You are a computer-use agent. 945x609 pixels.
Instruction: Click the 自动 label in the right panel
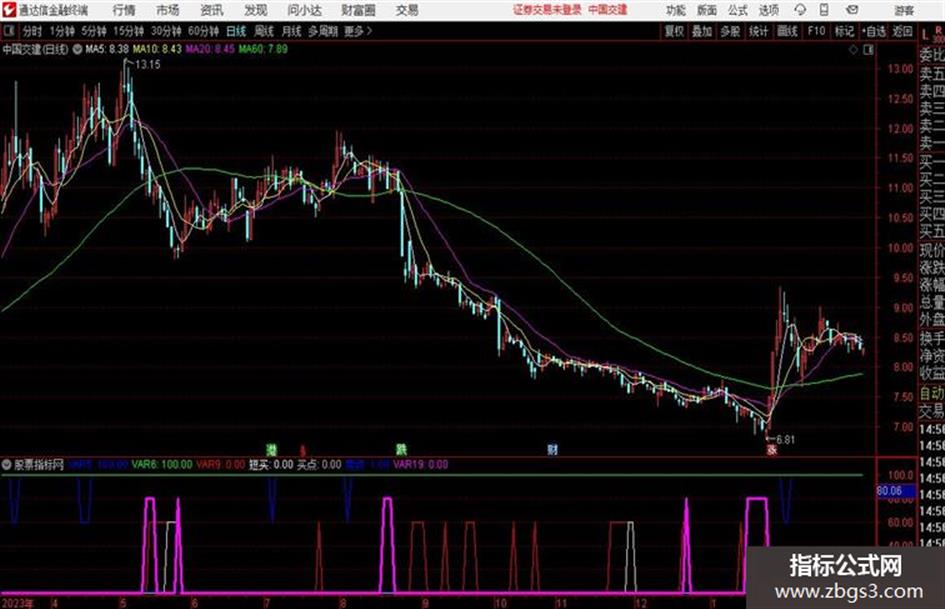932,394
